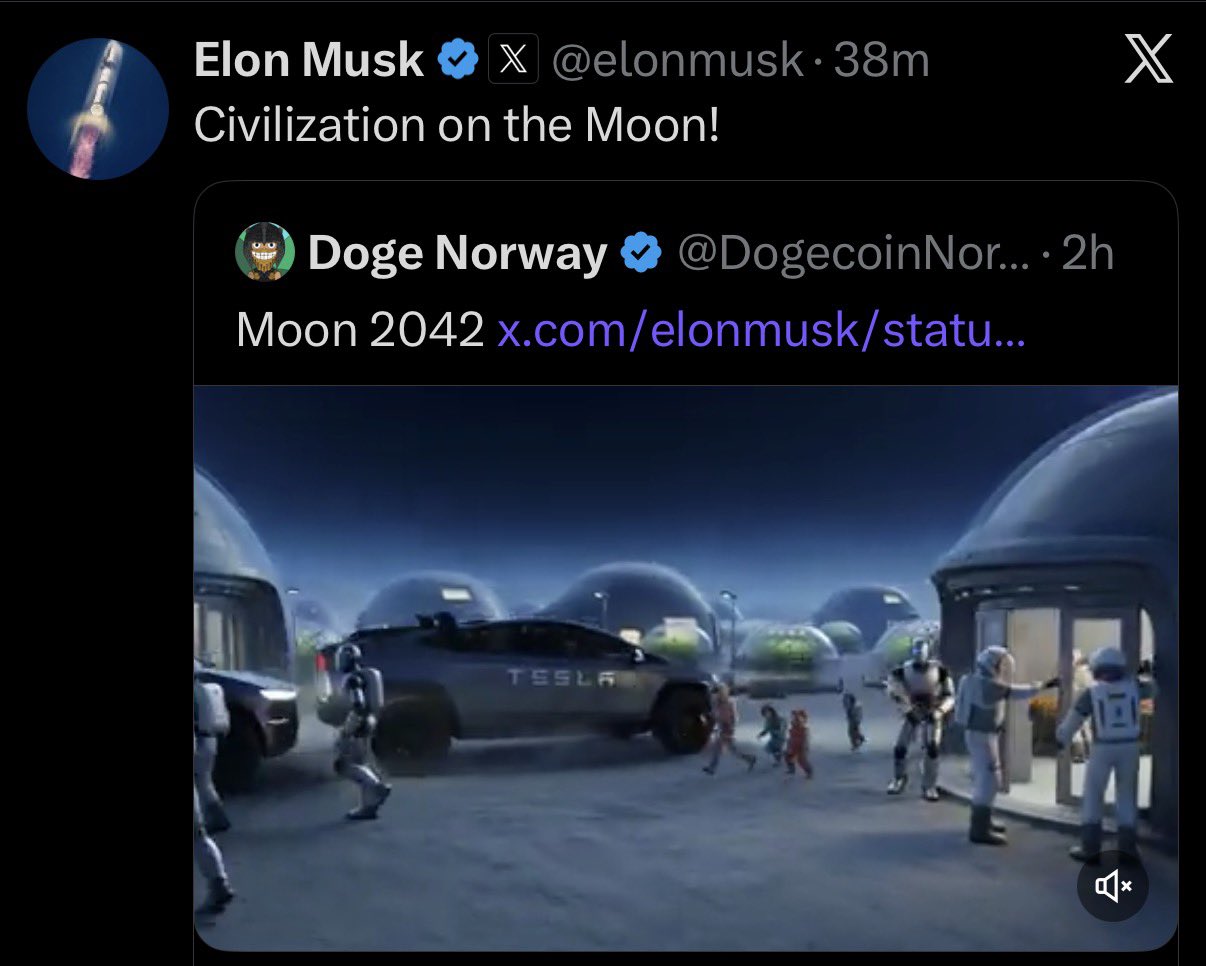
Task: Unmute the video using the speaker icon
Action: (x=1113, y=885)
